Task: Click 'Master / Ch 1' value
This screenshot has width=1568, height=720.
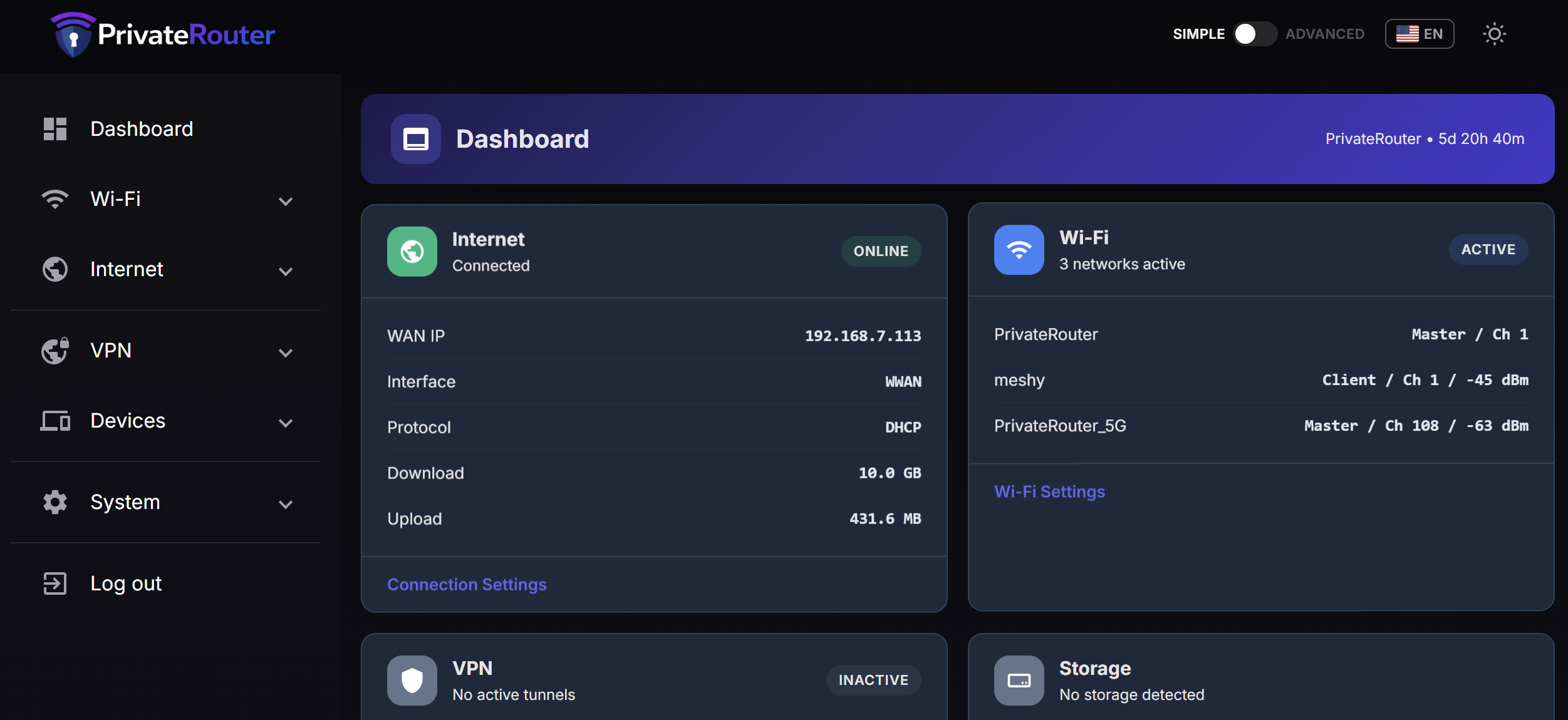Action: tap(1470, 334)
